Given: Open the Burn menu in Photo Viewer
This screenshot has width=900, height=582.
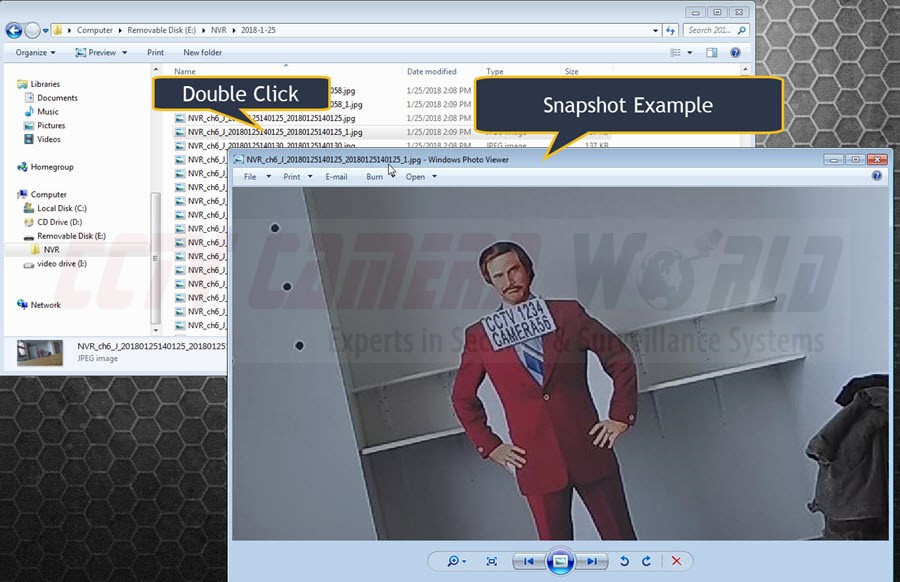Looking at the screenshot, I should [377, 176].
